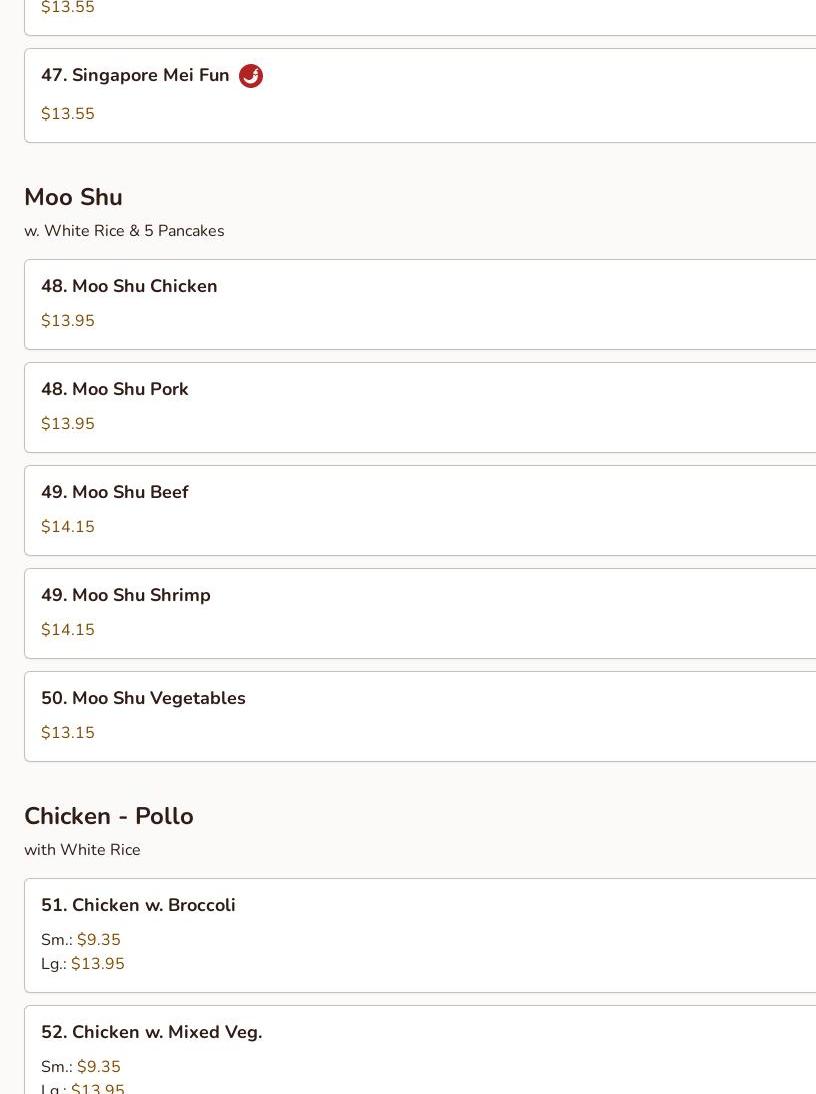Select 48. Moo Shu Chicken menu item
This screenshot has height=1094, width=816.
point(129,287)
